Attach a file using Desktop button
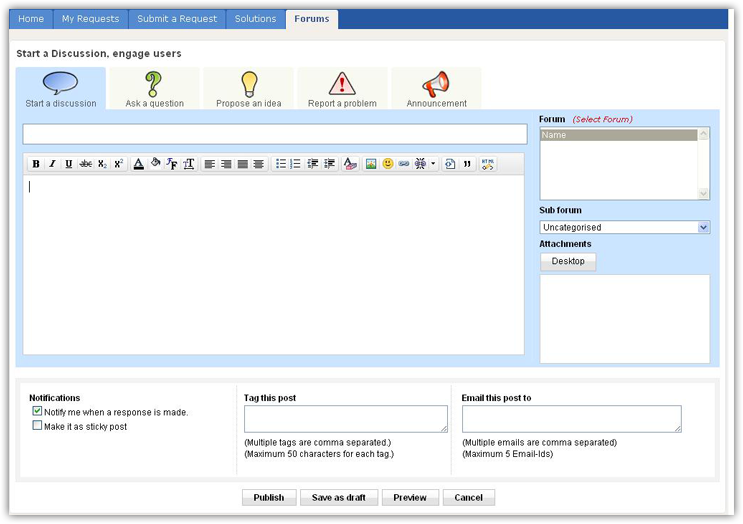The width and height of the screenshot is (743, 524). click(568, 262)
